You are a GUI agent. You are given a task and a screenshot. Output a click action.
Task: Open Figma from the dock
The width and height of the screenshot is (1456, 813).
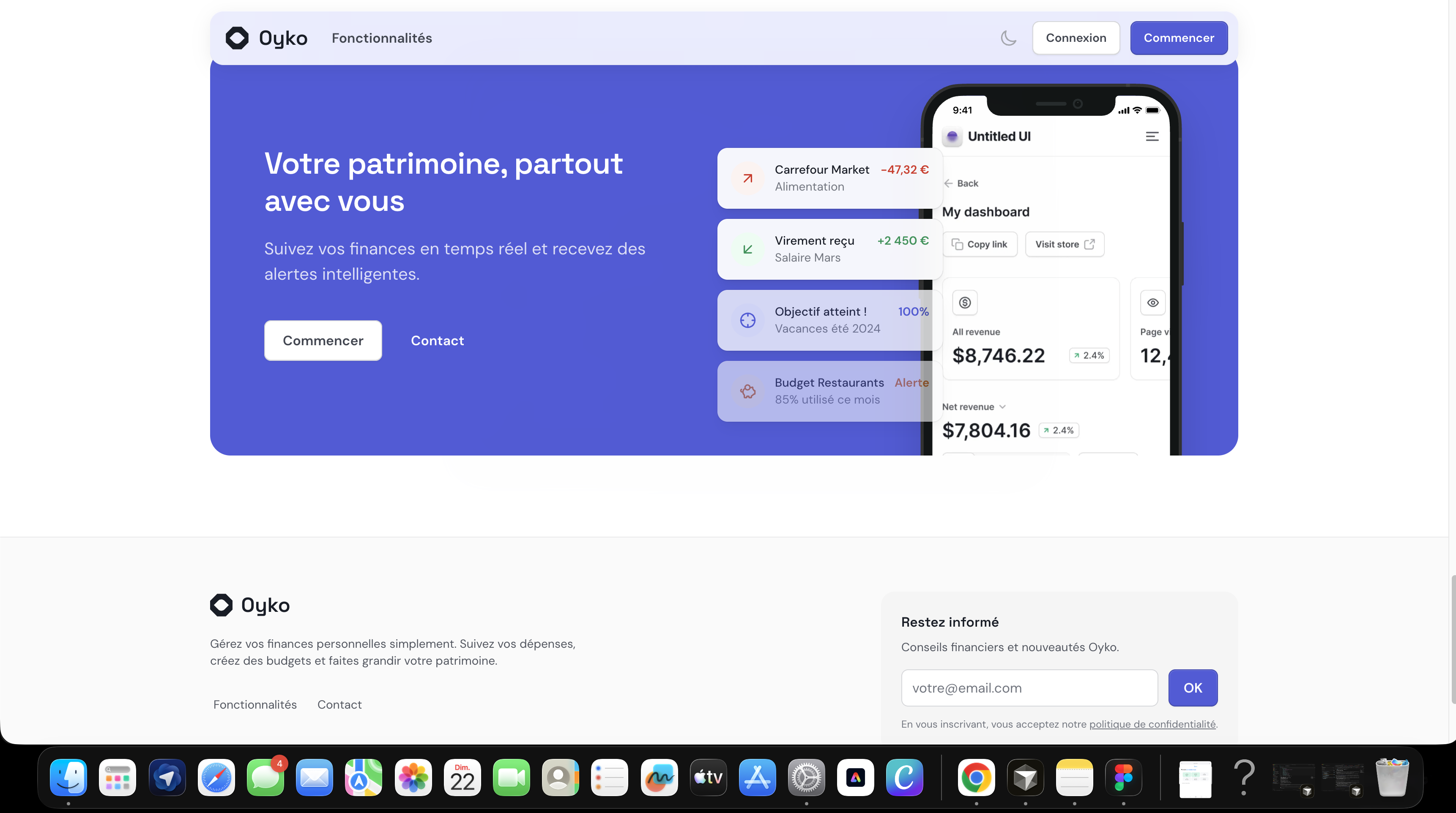pos(1123,778)
